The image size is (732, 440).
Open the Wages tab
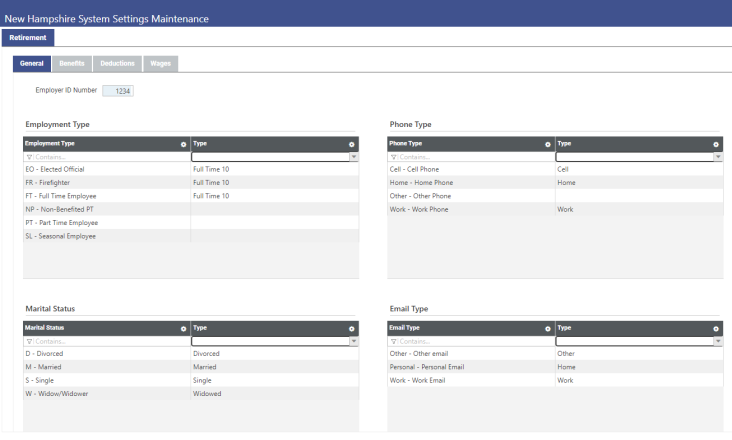pos(160,63)
